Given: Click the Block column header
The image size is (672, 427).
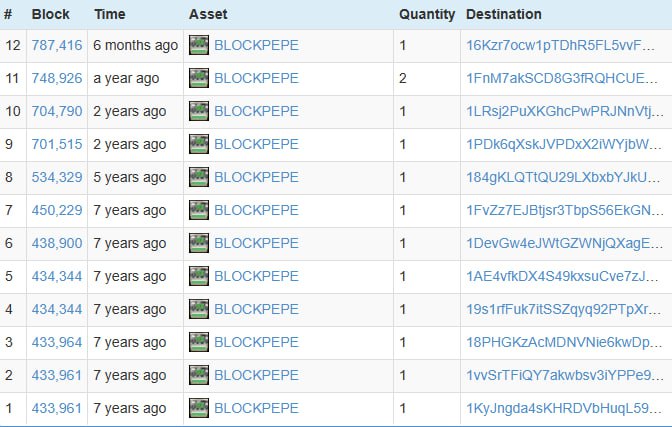Looking at the screenshot, I should [51, 14].
